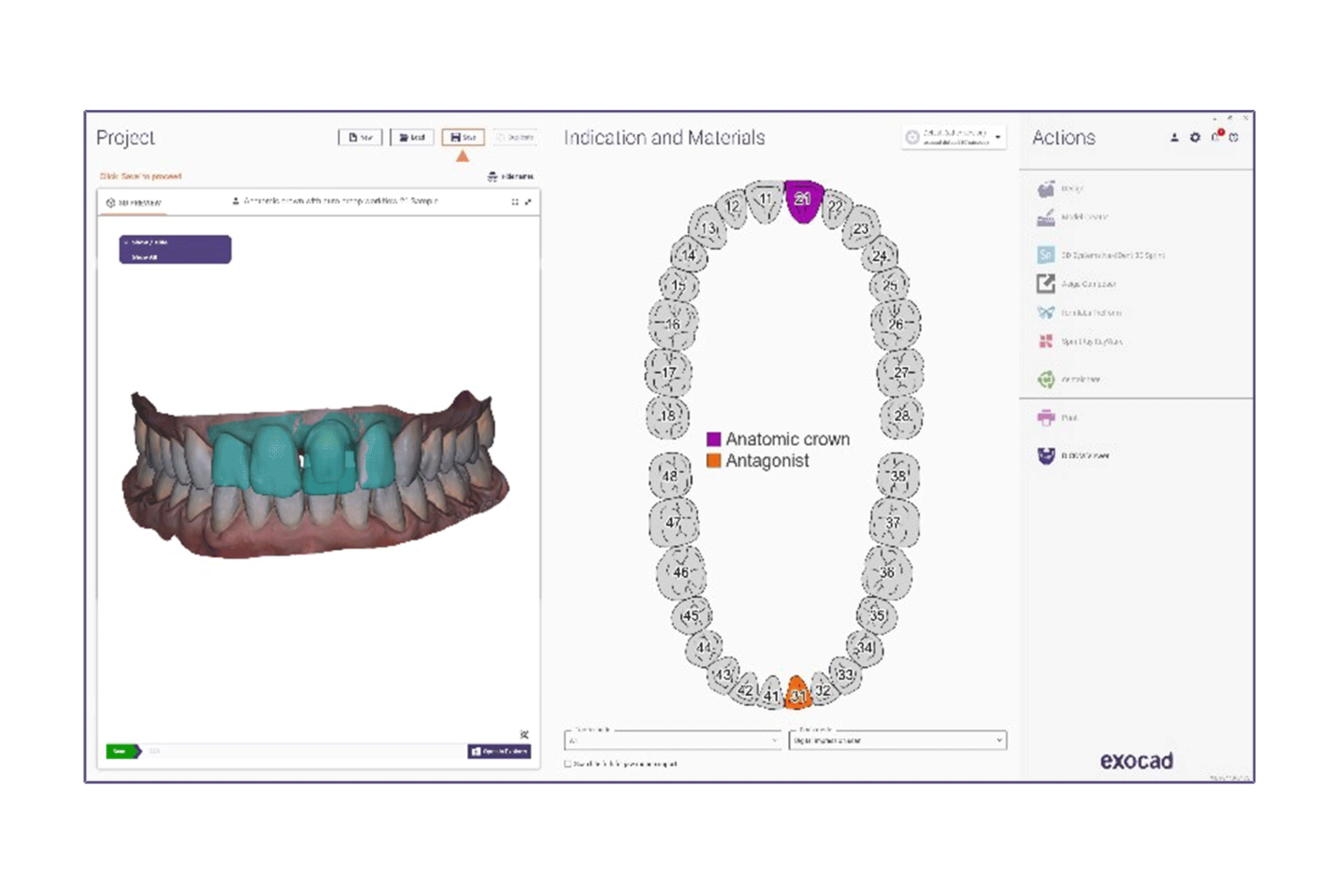Click the butterfly icon action
1344x896 pixels.
click(1046, 312)
